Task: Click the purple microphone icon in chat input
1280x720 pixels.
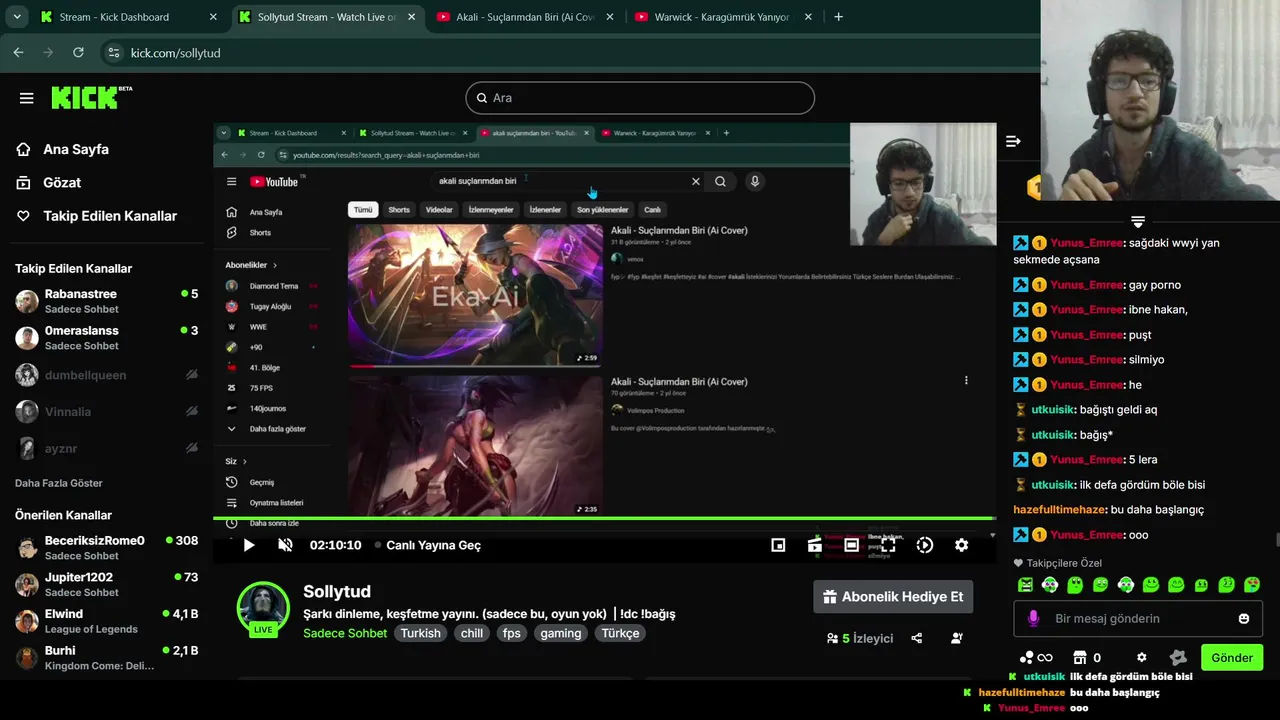Action: click(x=1033, y=618)
